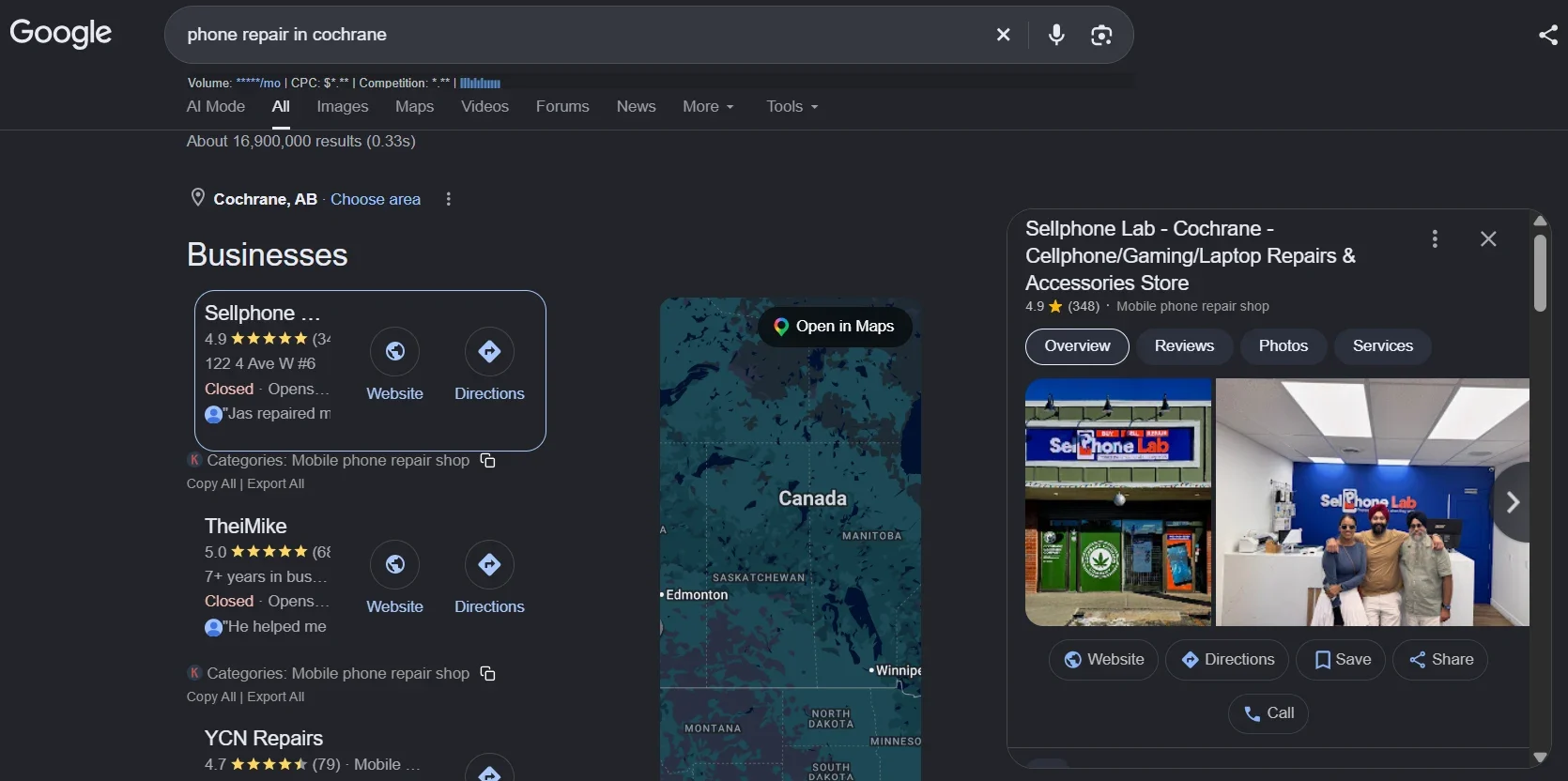The height and width of the screenshot is (781, 1568).
Task: Get directions to YCN Repairs
Action: point(489,770)
